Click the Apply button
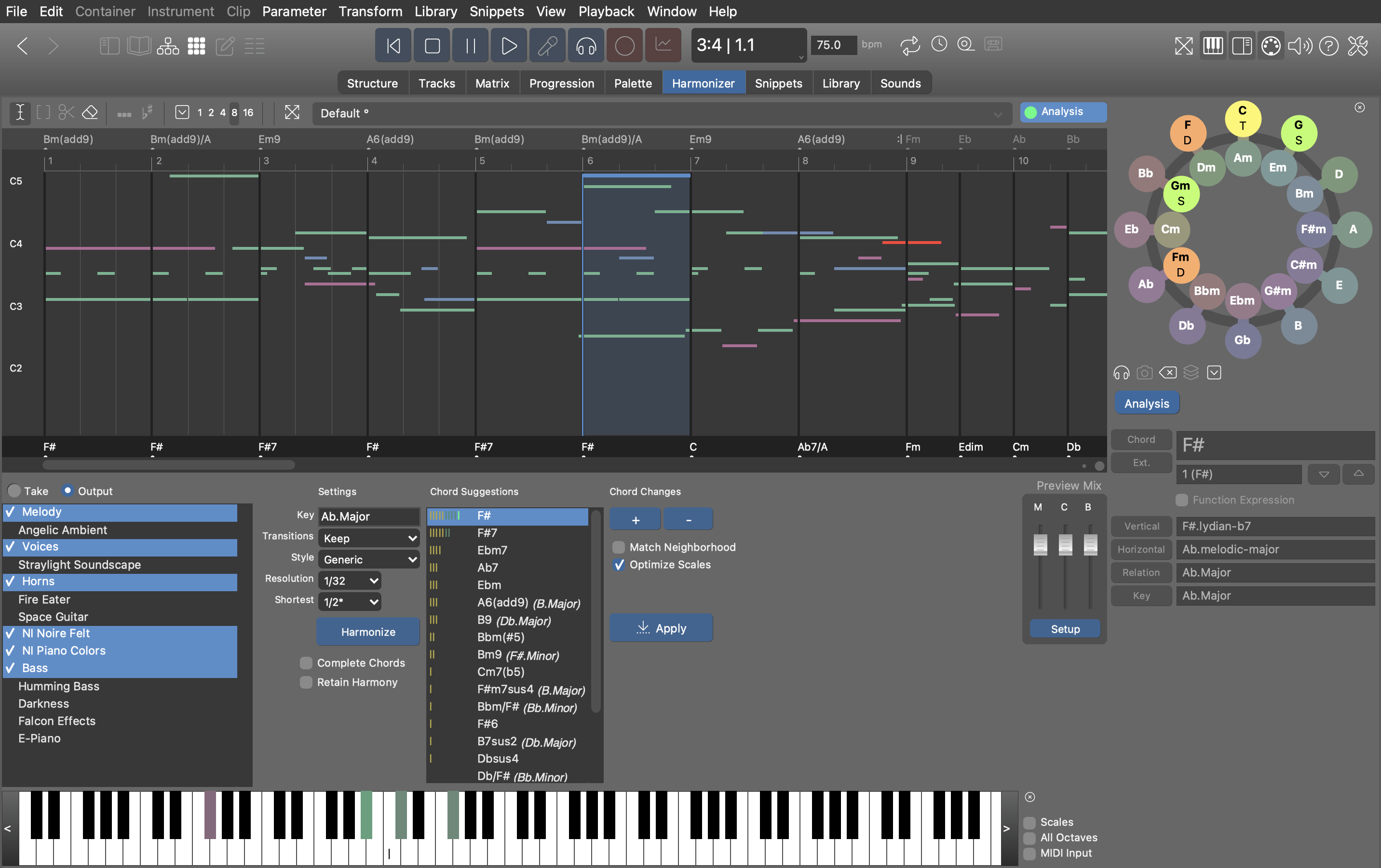 661,628
